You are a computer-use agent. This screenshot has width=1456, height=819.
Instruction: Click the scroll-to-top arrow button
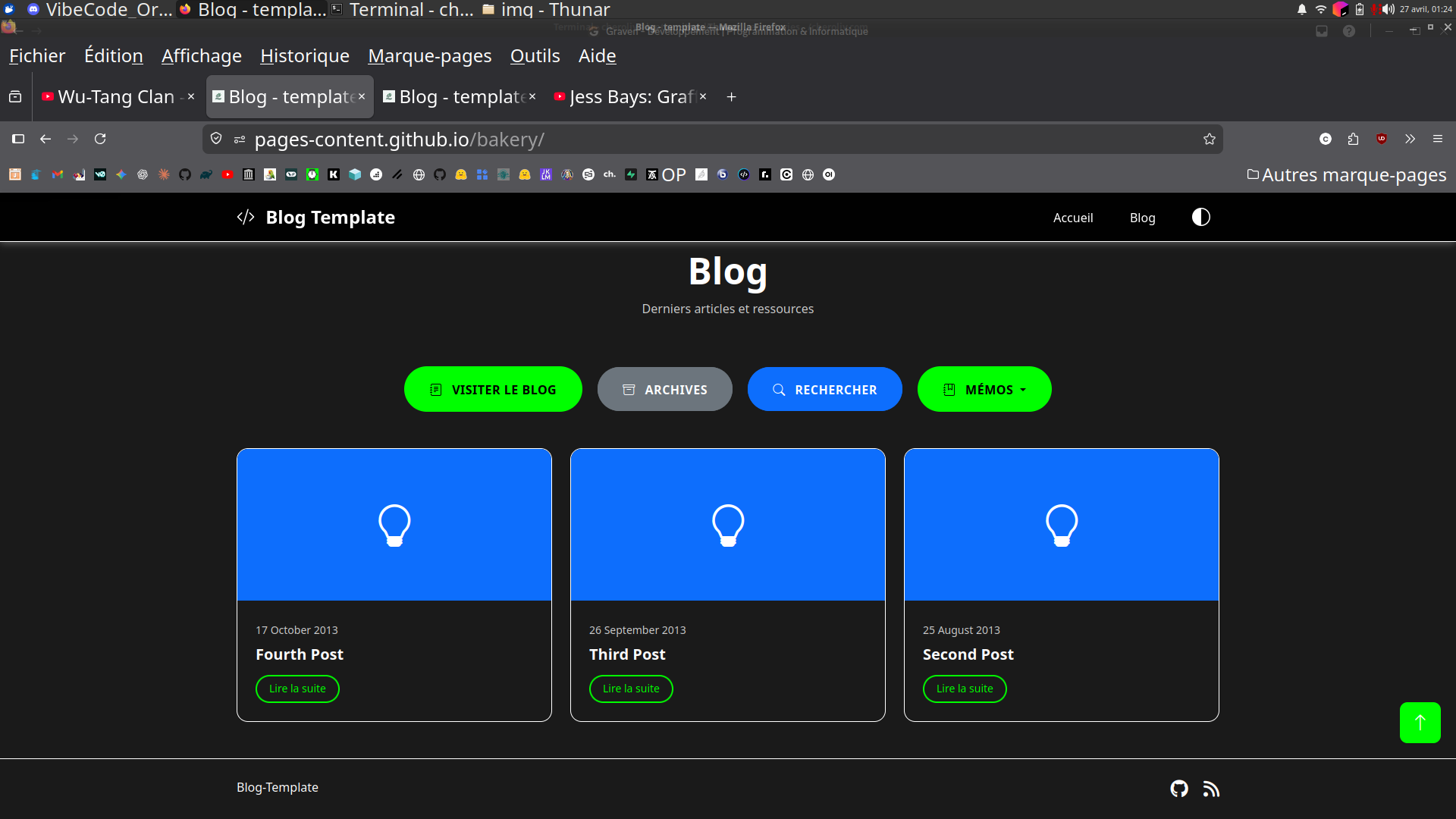[x=1420, y=723]
